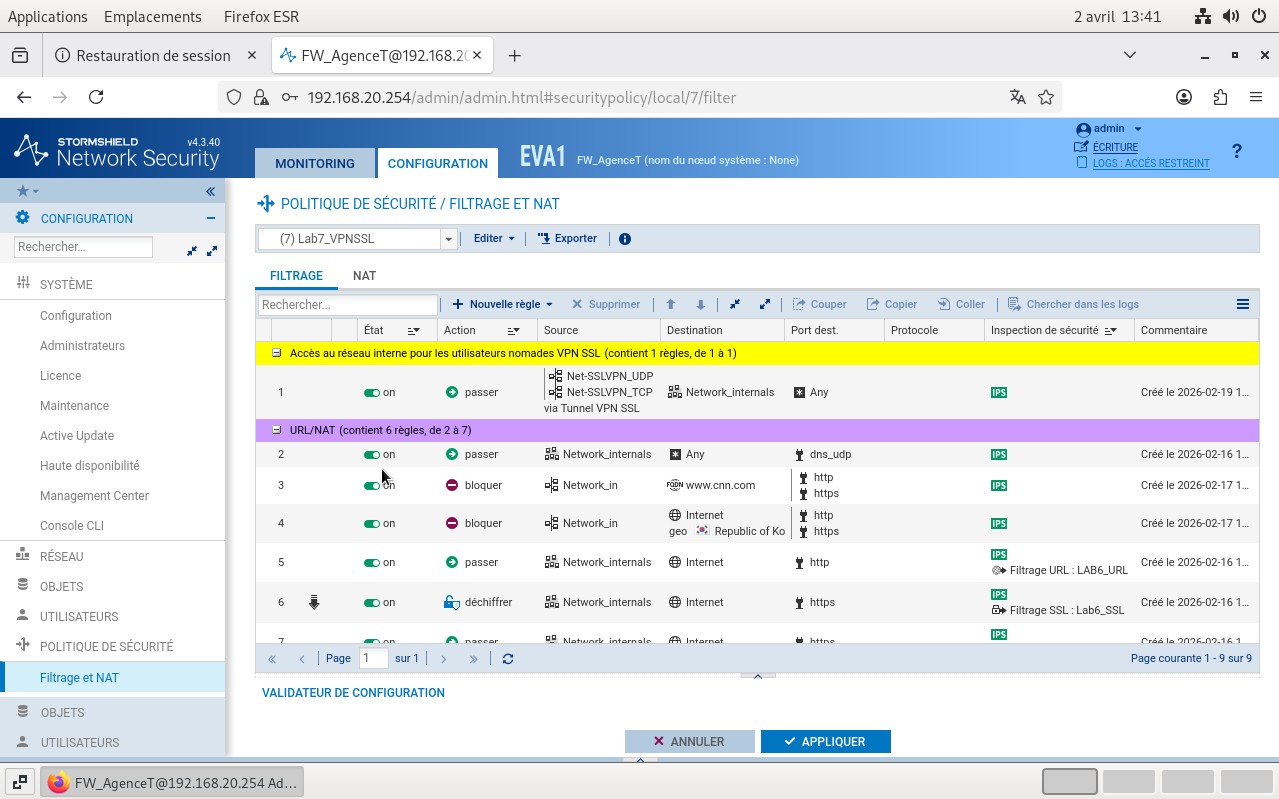The image size is (1279, 799).
Task: Open a new browser tab
Action: [514, 55]
